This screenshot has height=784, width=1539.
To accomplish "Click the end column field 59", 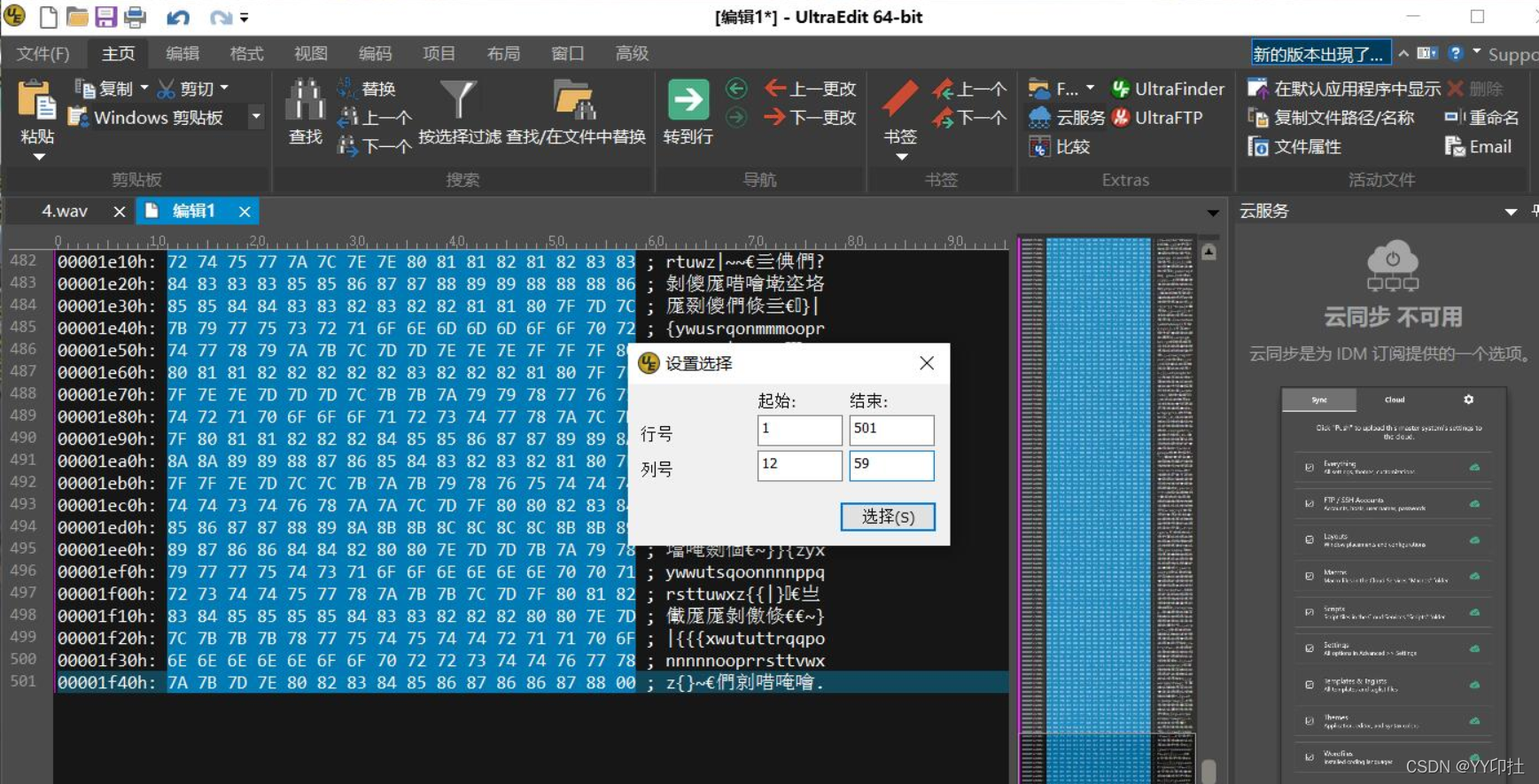I will (891, 465).
